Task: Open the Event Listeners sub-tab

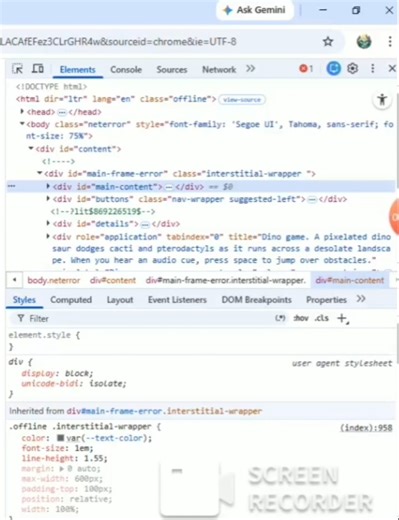Action: click(x=177, y=300)
